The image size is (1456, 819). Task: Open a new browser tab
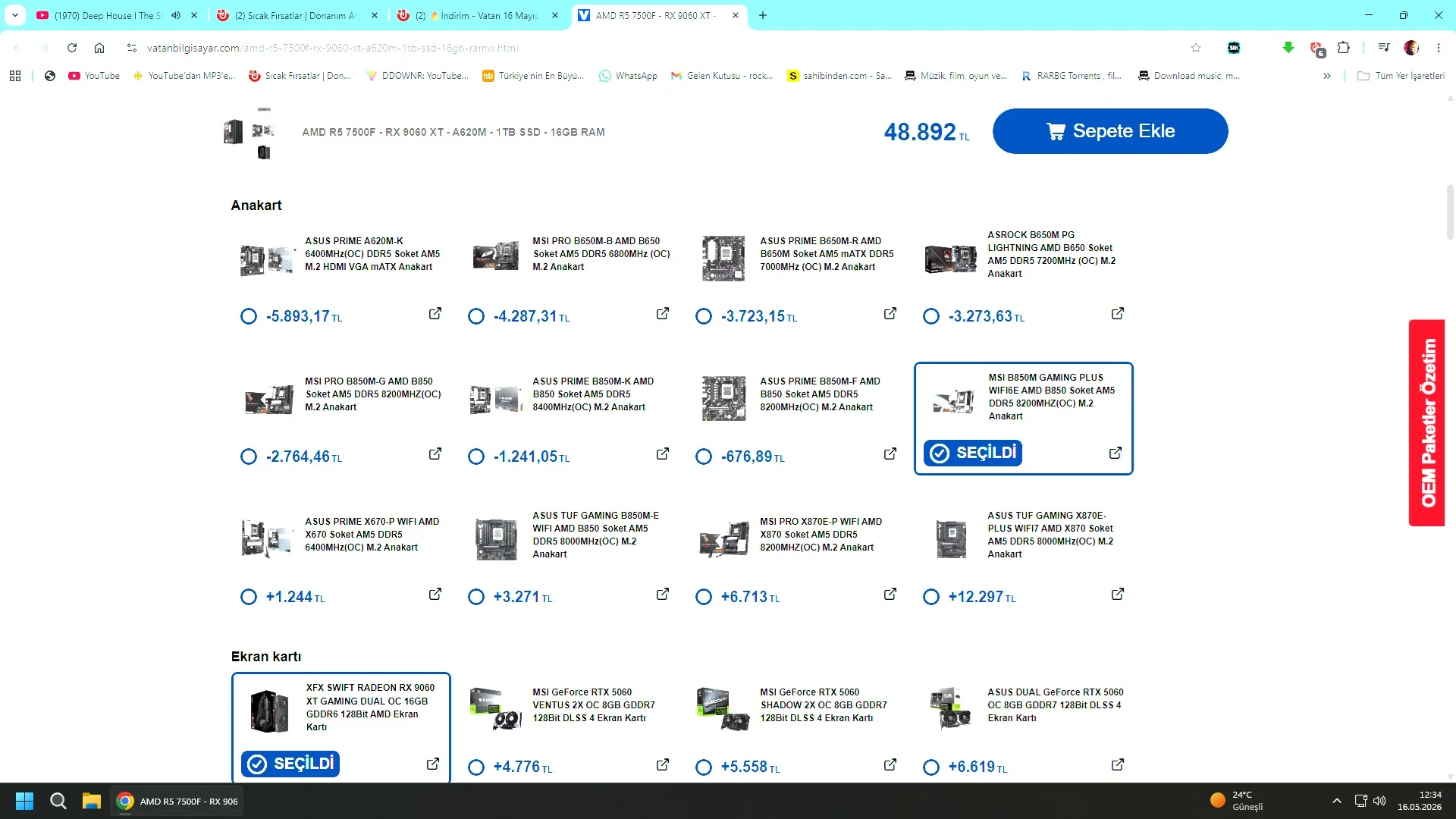(x=763, y=15)
